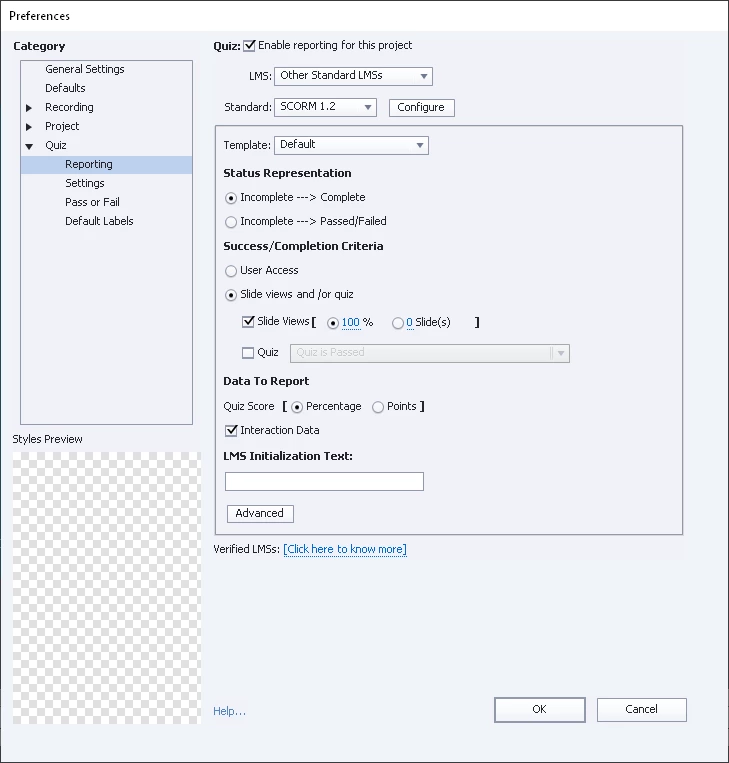Enable the Quiz criteria checkbox
729x763 pixels.
coord(248,353)
